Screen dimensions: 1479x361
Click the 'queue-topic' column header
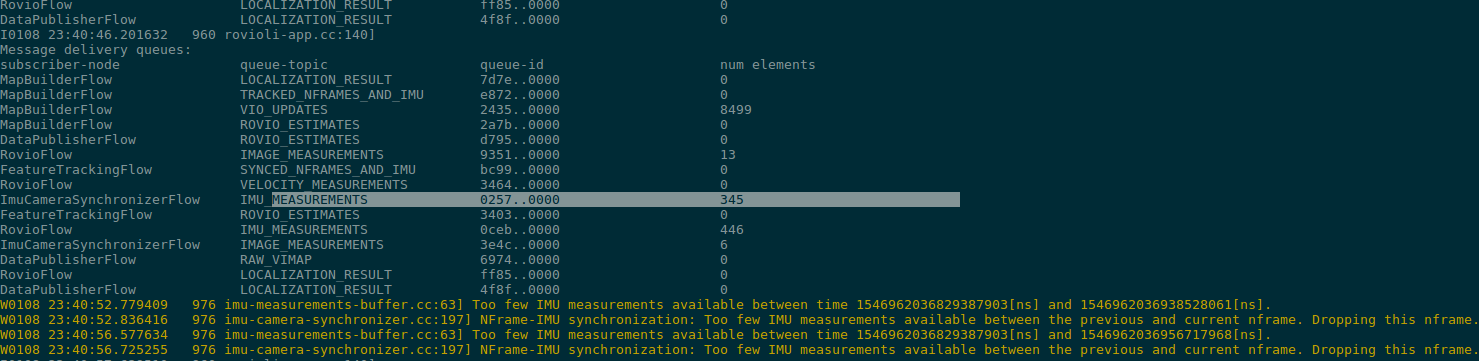point(284,65)
